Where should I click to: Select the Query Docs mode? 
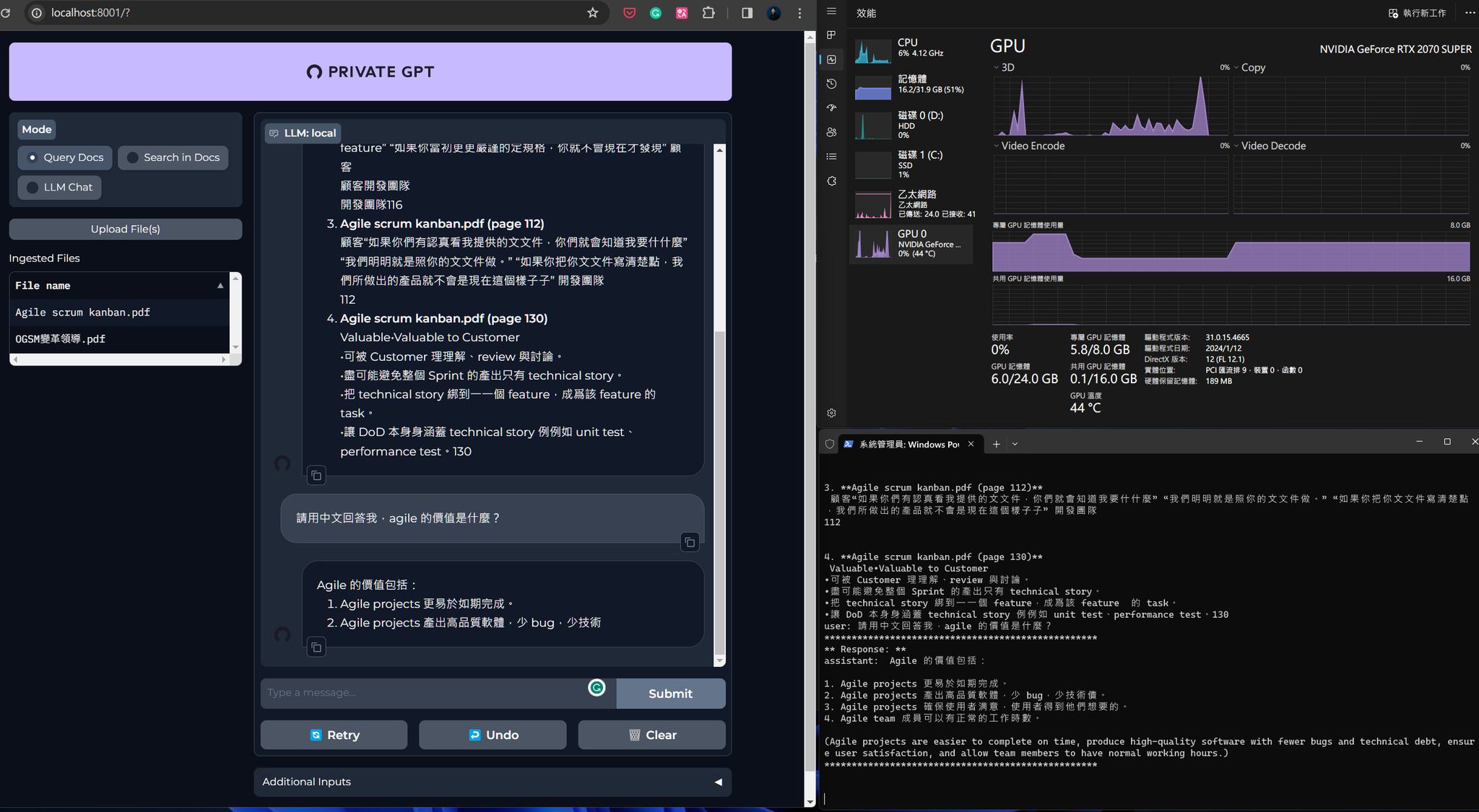pyautogui.click(x=65, y=157)
